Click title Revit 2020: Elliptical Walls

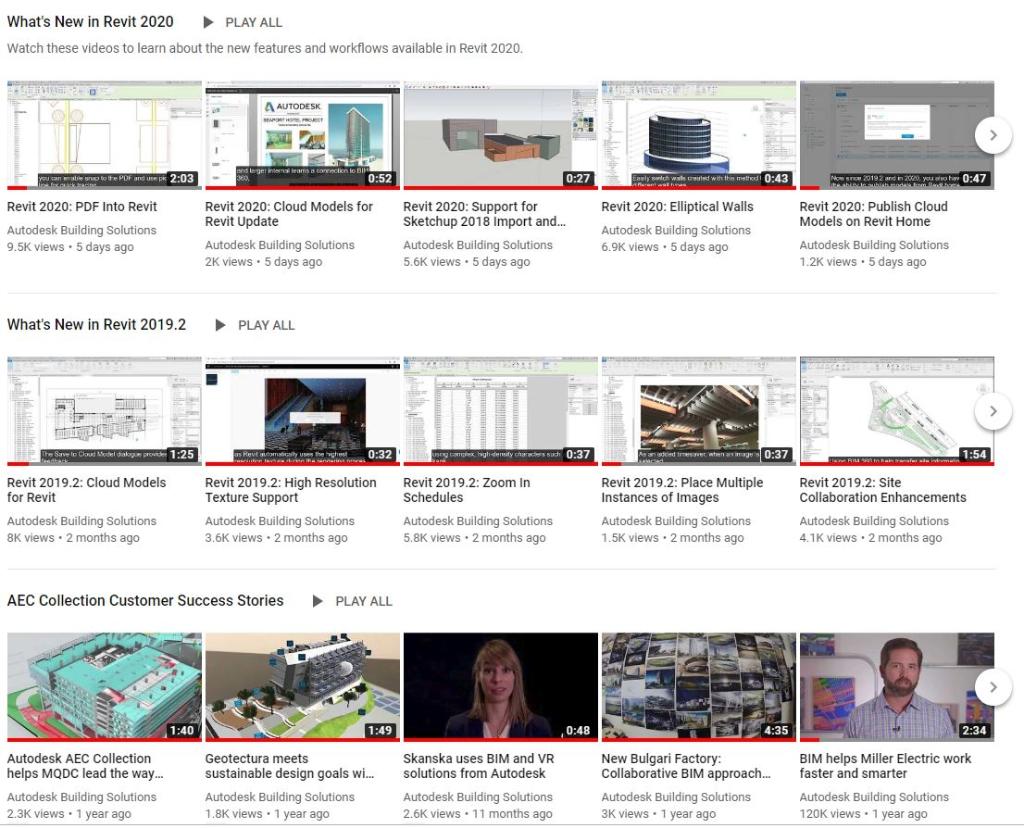[677, 206]
